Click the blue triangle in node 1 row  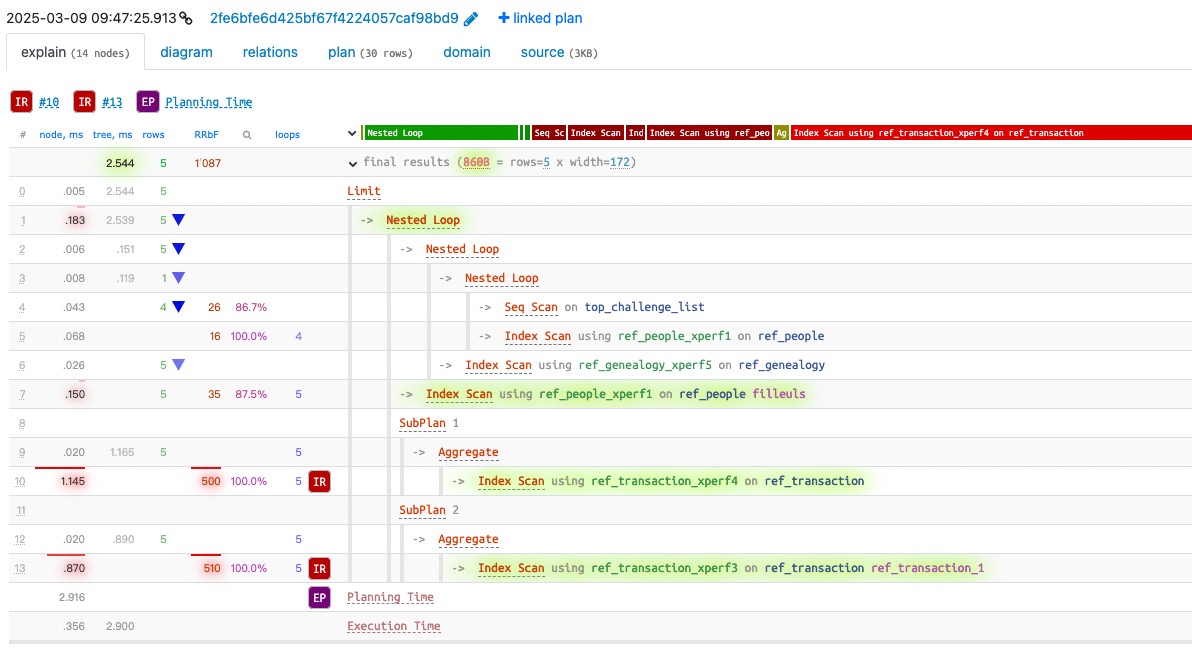178,220
